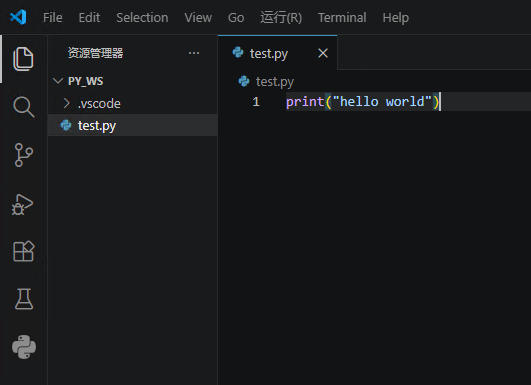Open the Selection menu
This screenshot has width=531, height=385.
pyautogui.click(x=142, y=18)
